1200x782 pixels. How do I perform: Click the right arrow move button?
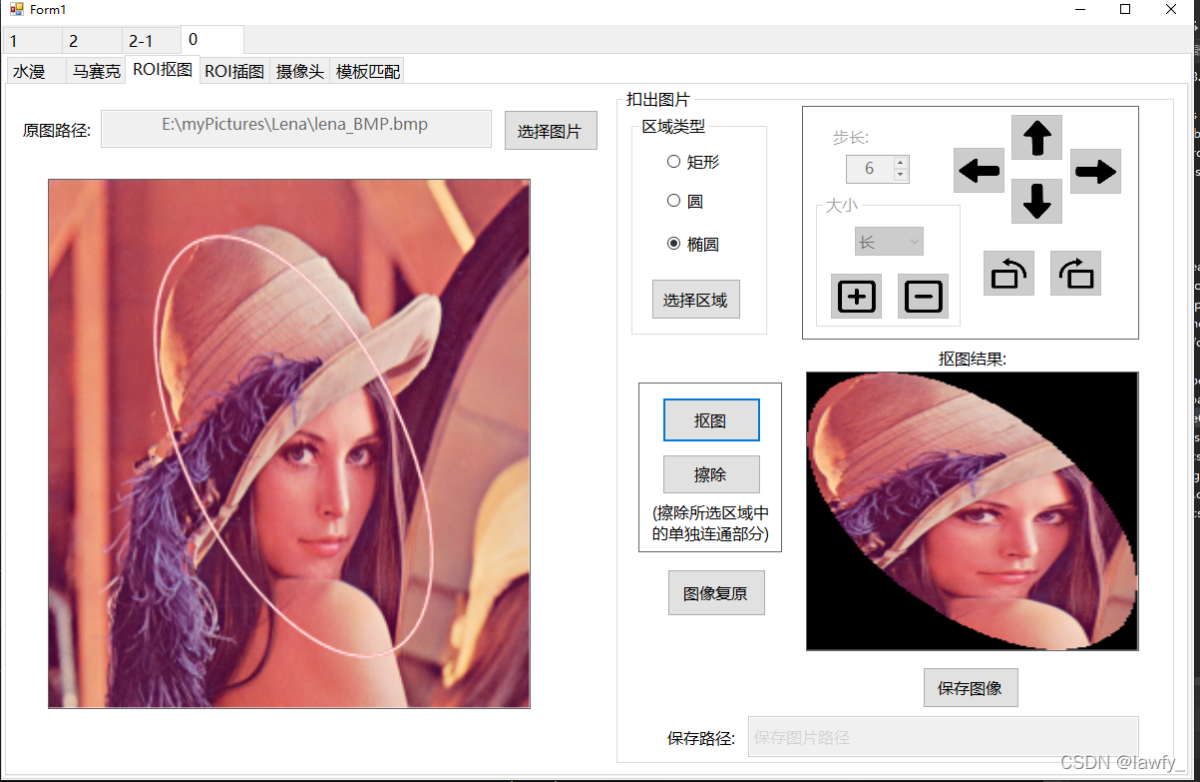point(1095,171)
